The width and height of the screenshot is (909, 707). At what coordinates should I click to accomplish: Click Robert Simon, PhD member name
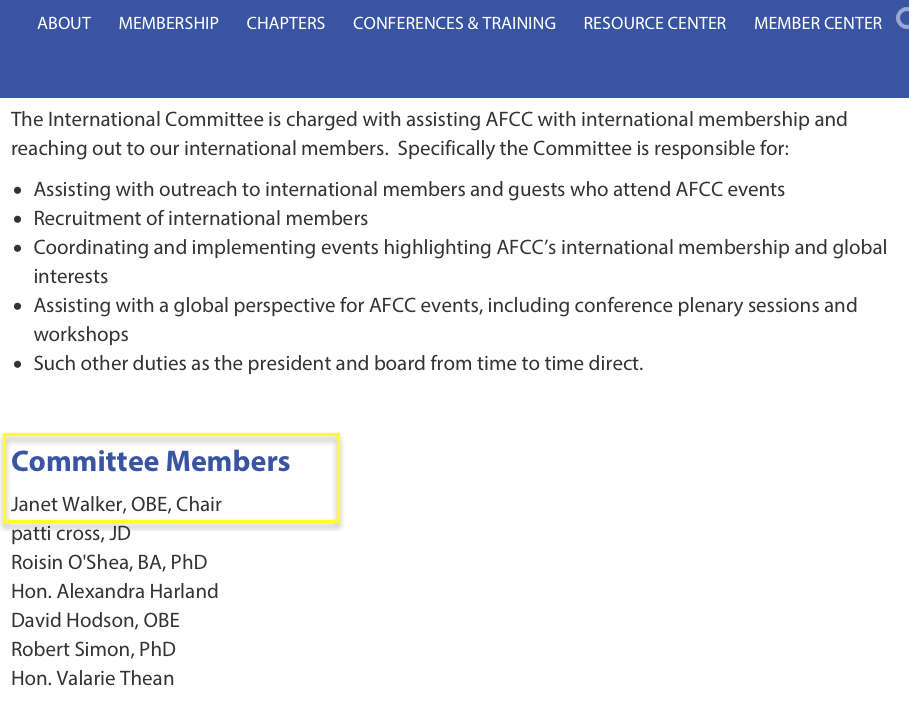[x=93, y=649]
